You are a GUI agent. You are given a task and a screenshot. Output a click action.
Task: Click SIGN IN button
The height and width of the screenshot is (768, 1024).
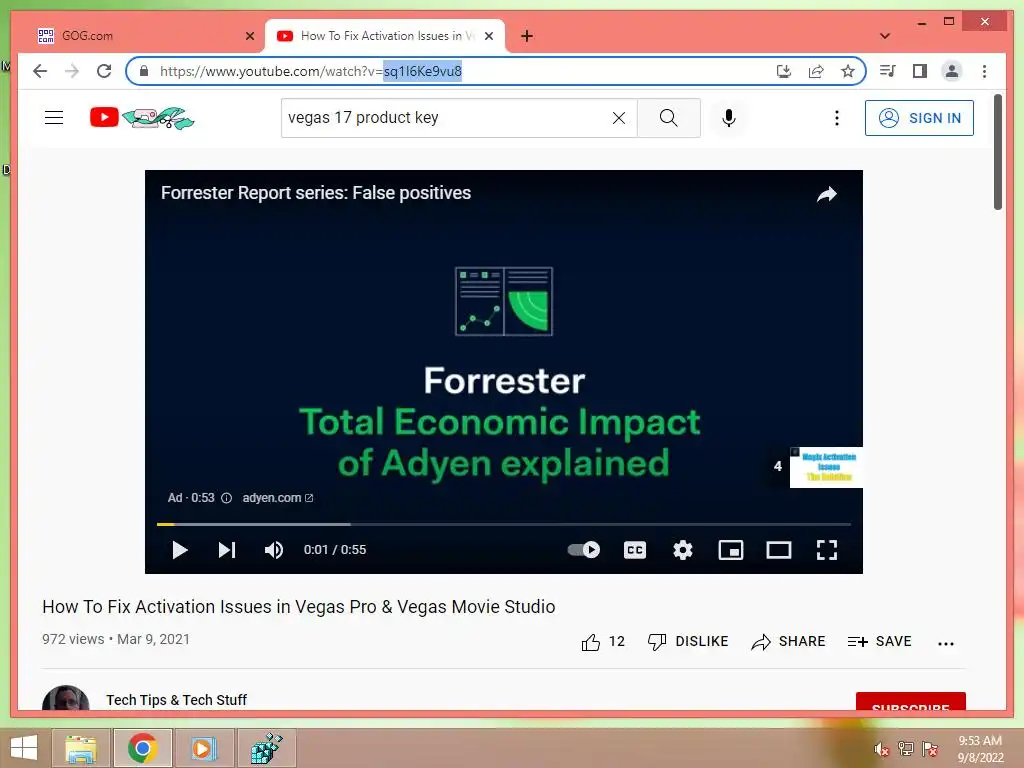click(x=919, y=118)
